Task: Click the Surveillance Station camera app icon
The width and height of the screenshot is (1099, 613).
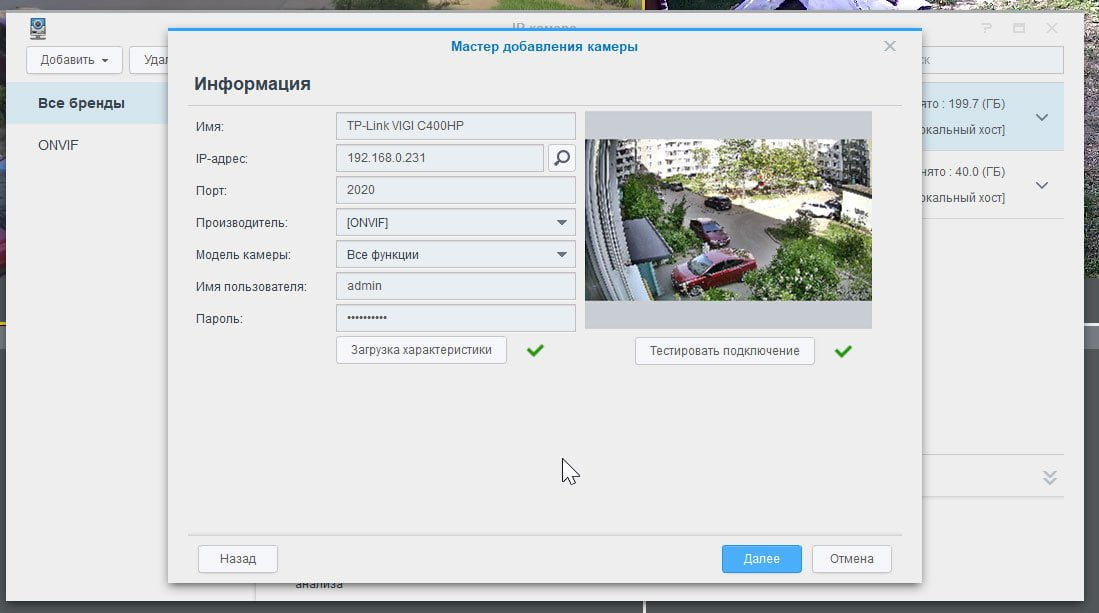Action: point(38,29)
